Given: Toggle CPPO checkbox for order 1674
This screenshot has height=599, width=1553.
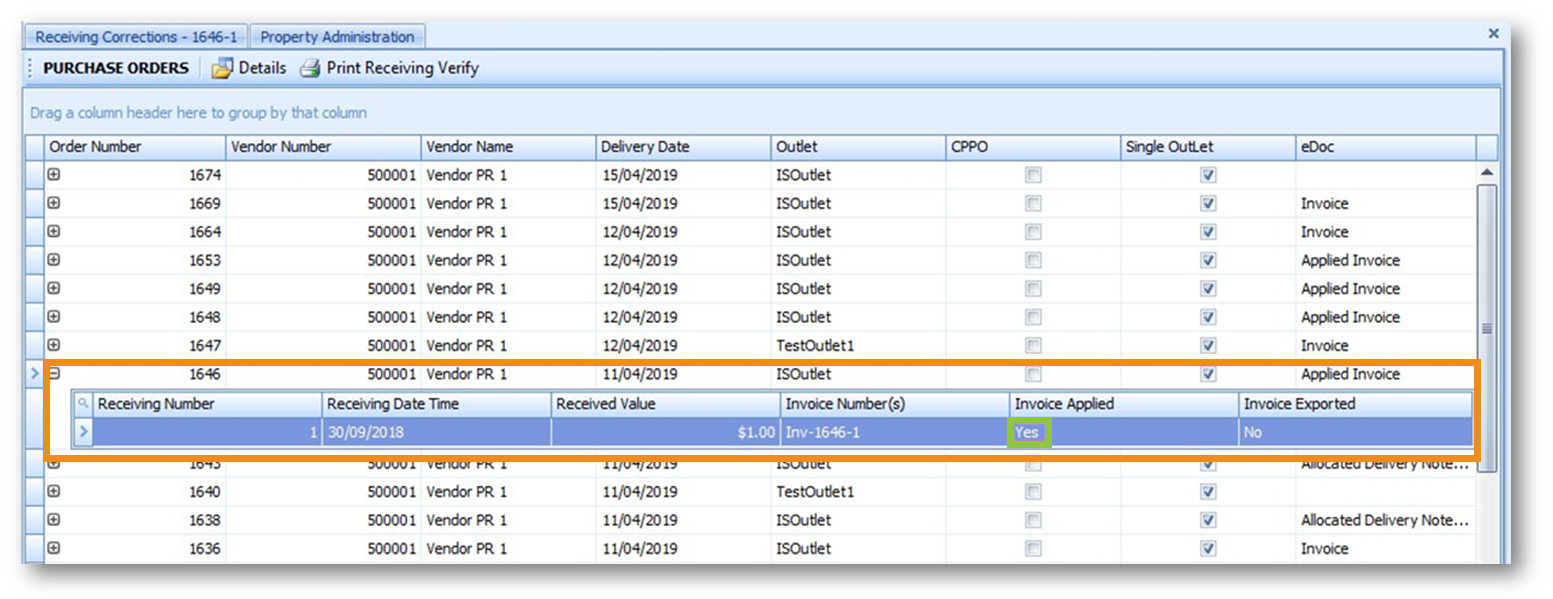Looking at the screenshot, I should (1033, 175).
